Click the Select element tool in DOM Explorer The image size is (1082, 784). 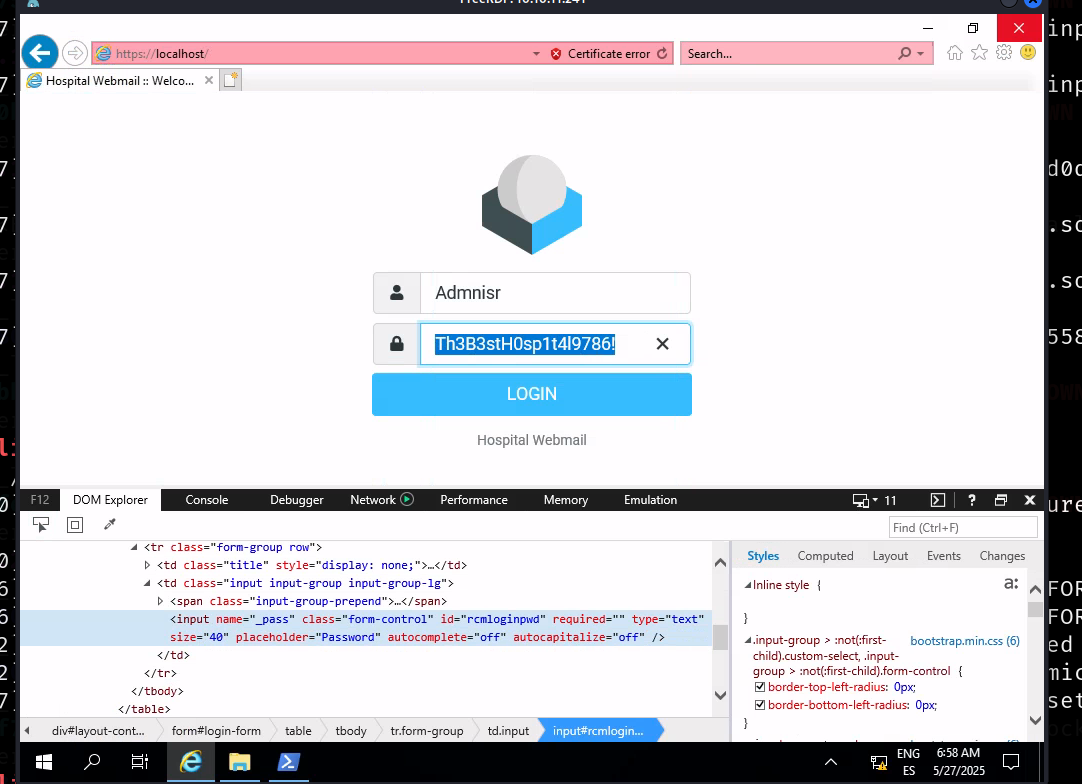tap(41, 525)
